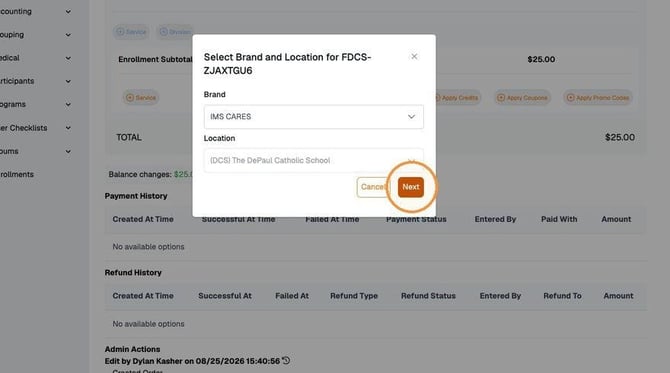Click the plus icon on orange Service button
The height and width of the screenshot is (373, 670).
(x=130, y=98)
